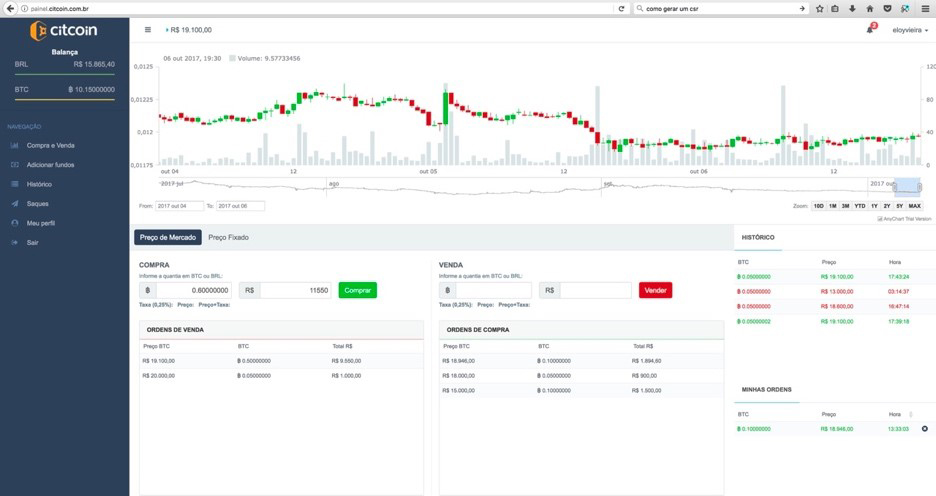Bookmark this page with the star icon

point(820,8)
